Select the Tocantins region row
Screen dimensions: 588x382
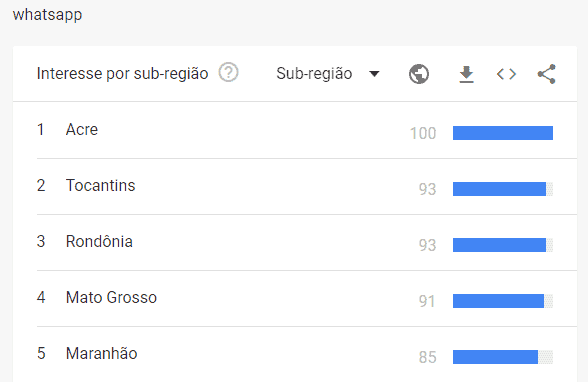(295, 186)
